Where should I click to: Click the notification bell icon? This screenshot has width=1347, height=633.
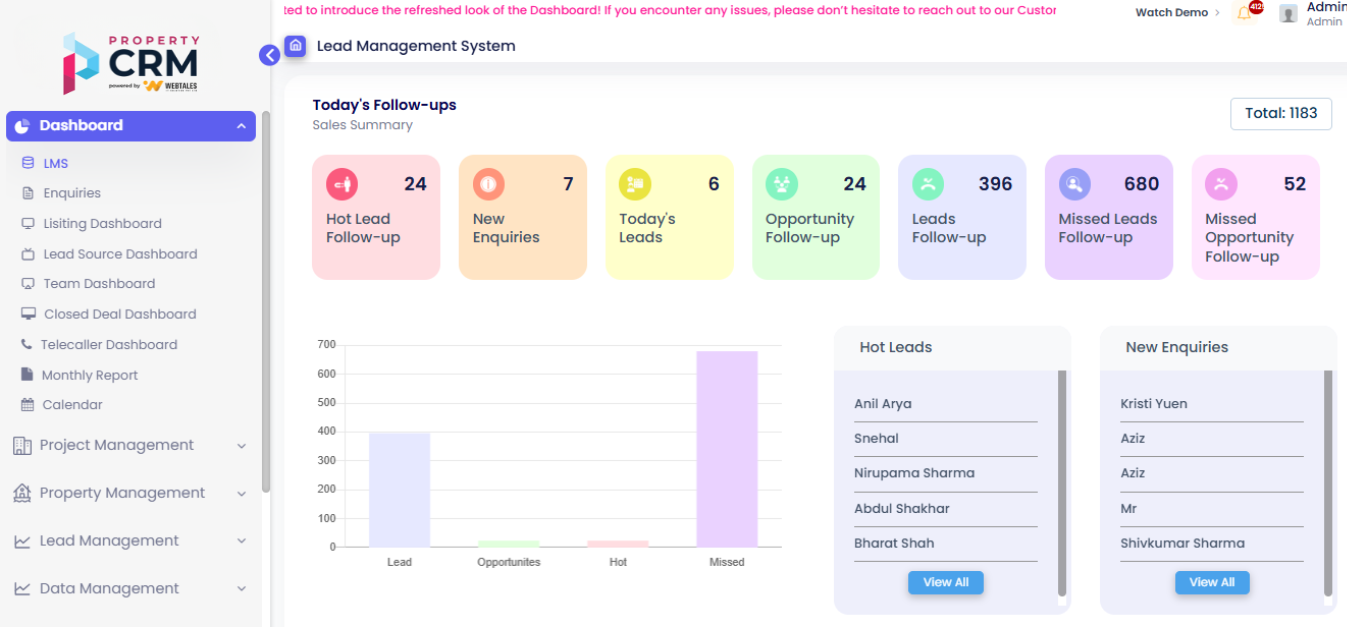tap(1244, 13)
